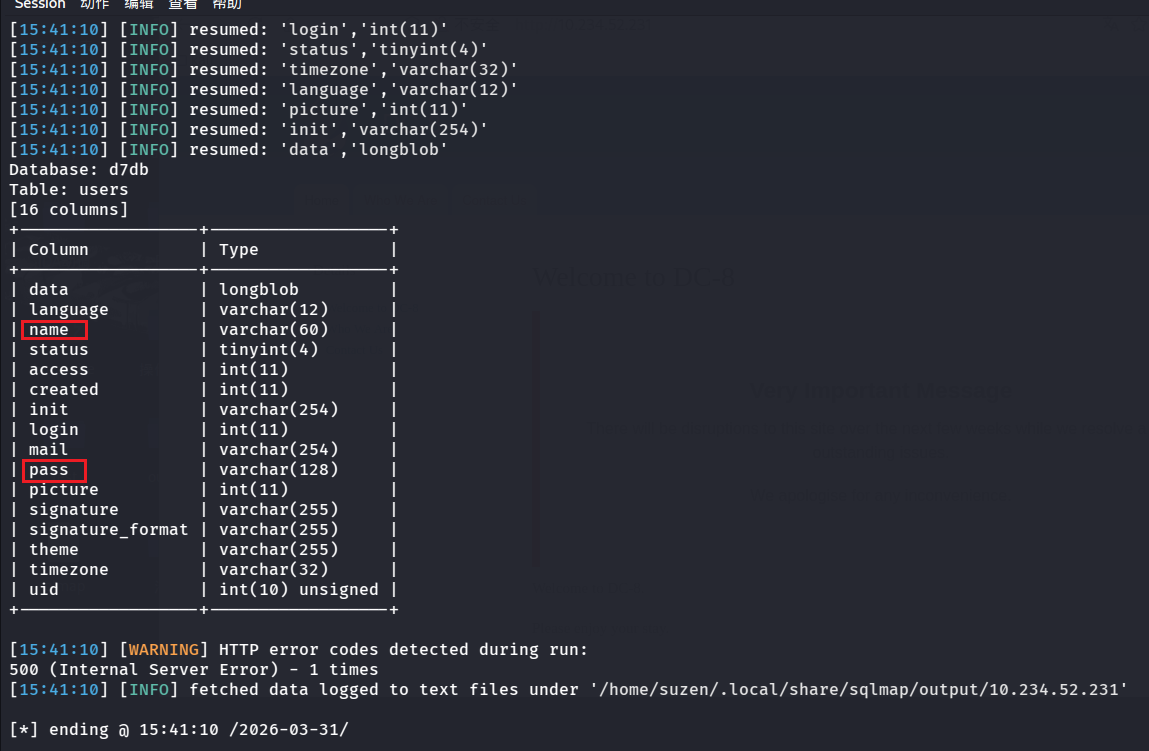Viewport: 1149px width, 751px height.
Task: Click the 'signature_format' column name
Action: tap(108, 529)
